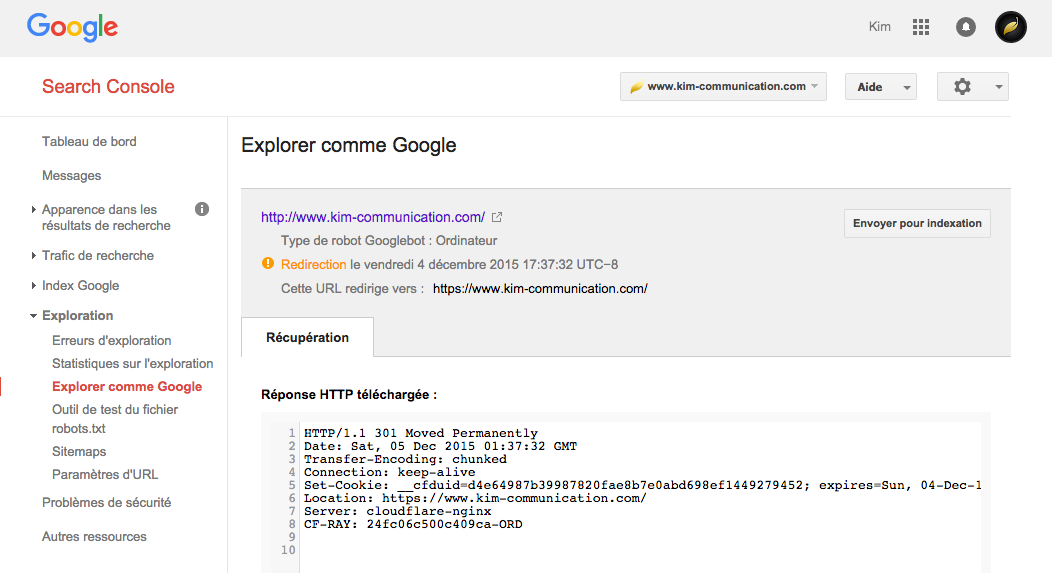Expand the Index Google section
This screenshot has width=1052, height=573.
tap(80, 286)
